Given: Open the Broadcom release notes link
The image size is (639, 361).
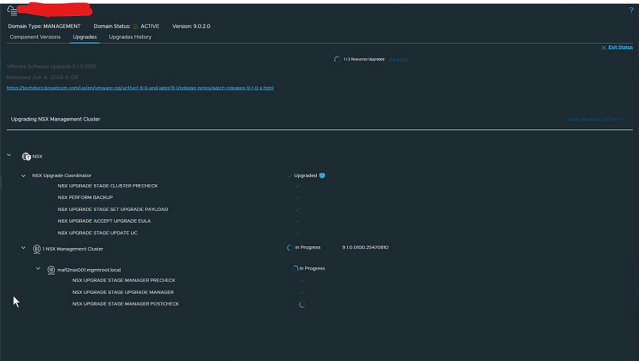Looking at the screenshot, I should point(140,88).
